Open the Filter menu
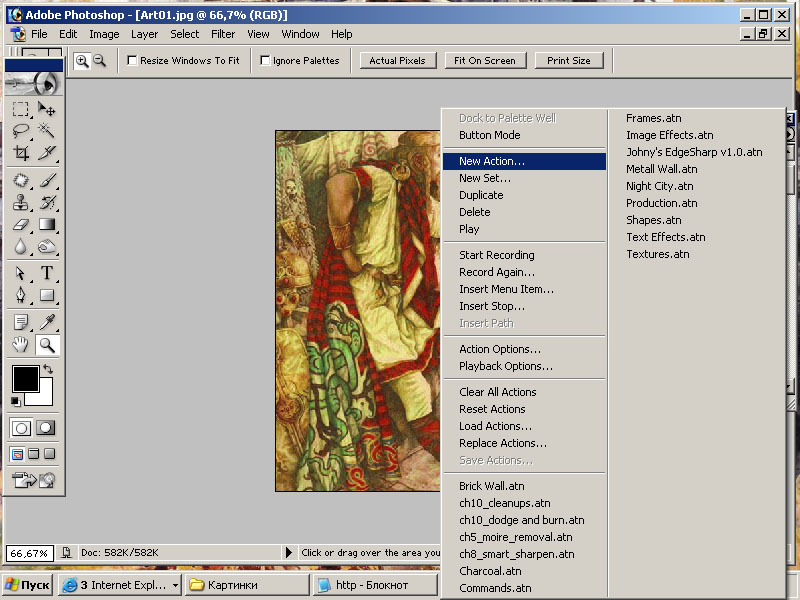Image resolution: width=800 pixels, height=600 pixels. pyautogui.click(x=223, y=34)
